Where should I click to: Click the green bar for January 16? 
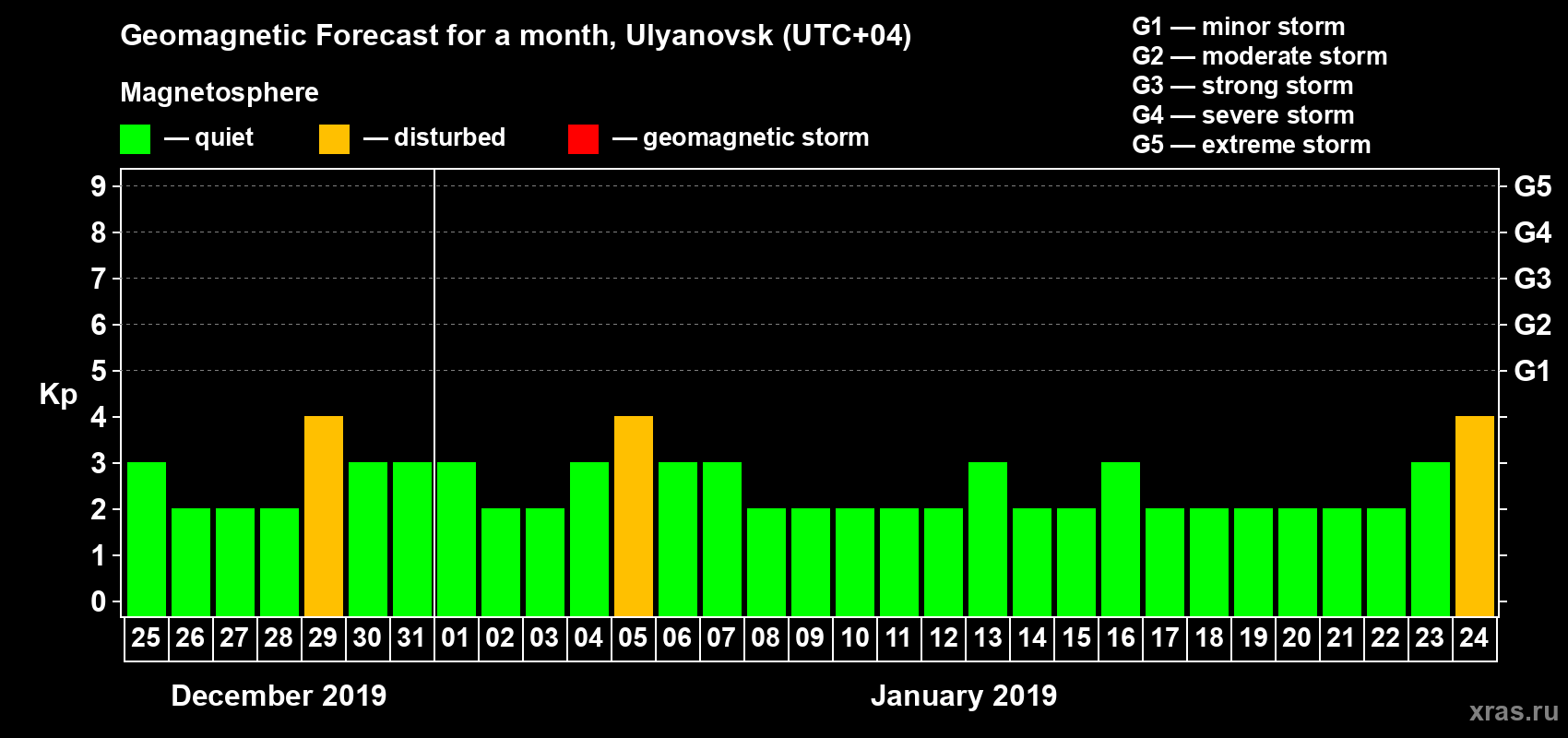(x=1121, y=539)
